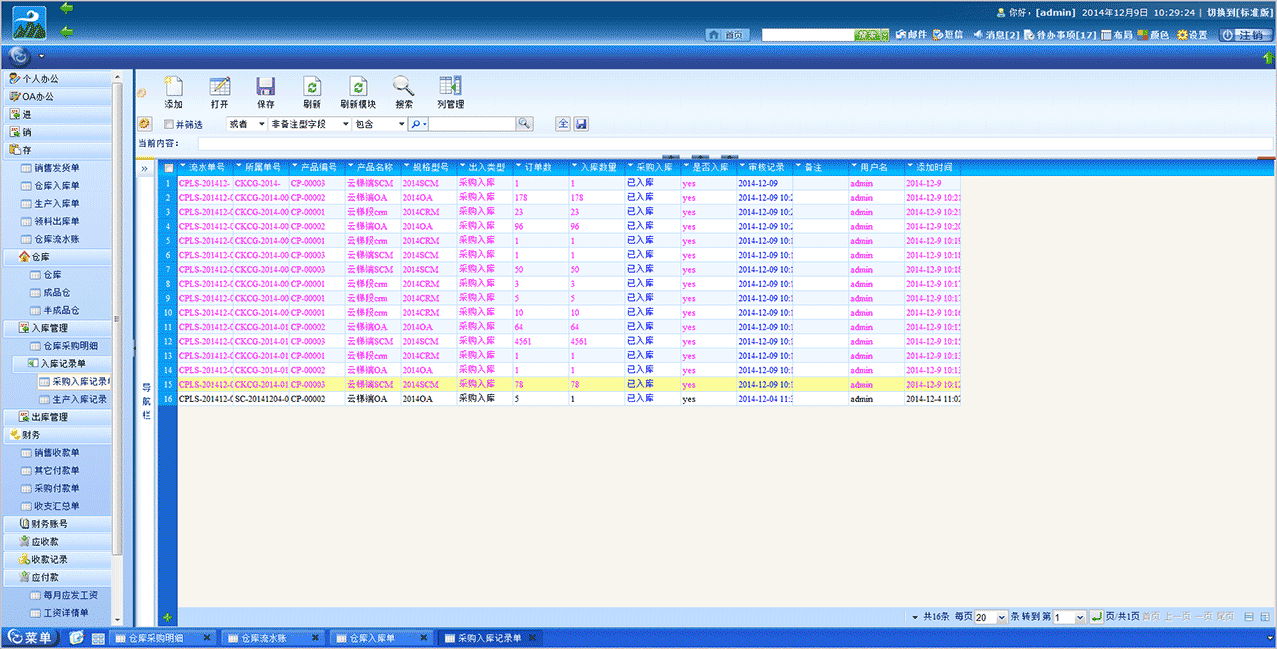
Task: Click the green go arrow beside page selector
Action: pyautogui.click(x=1096, y=617)
